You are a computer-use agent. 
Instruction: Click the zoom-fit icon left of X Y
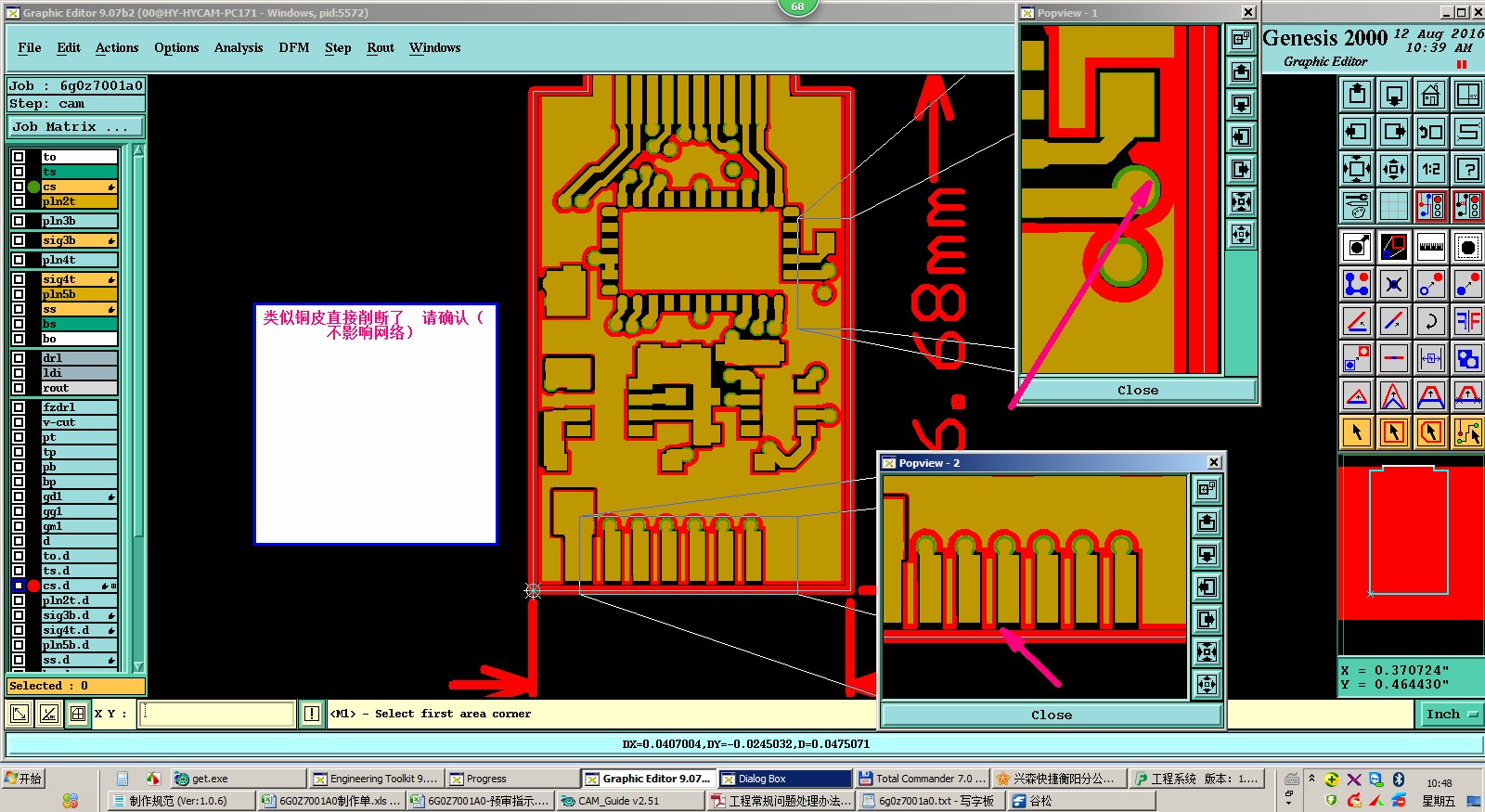[x=19, y=713]
